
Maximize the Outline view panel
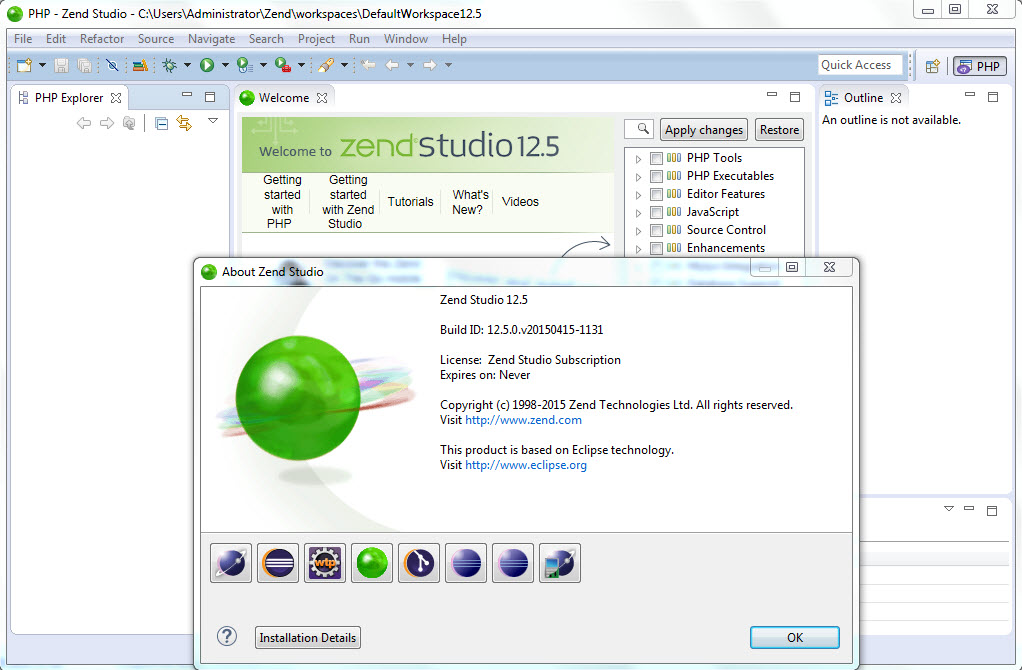[x=993, y=97]
